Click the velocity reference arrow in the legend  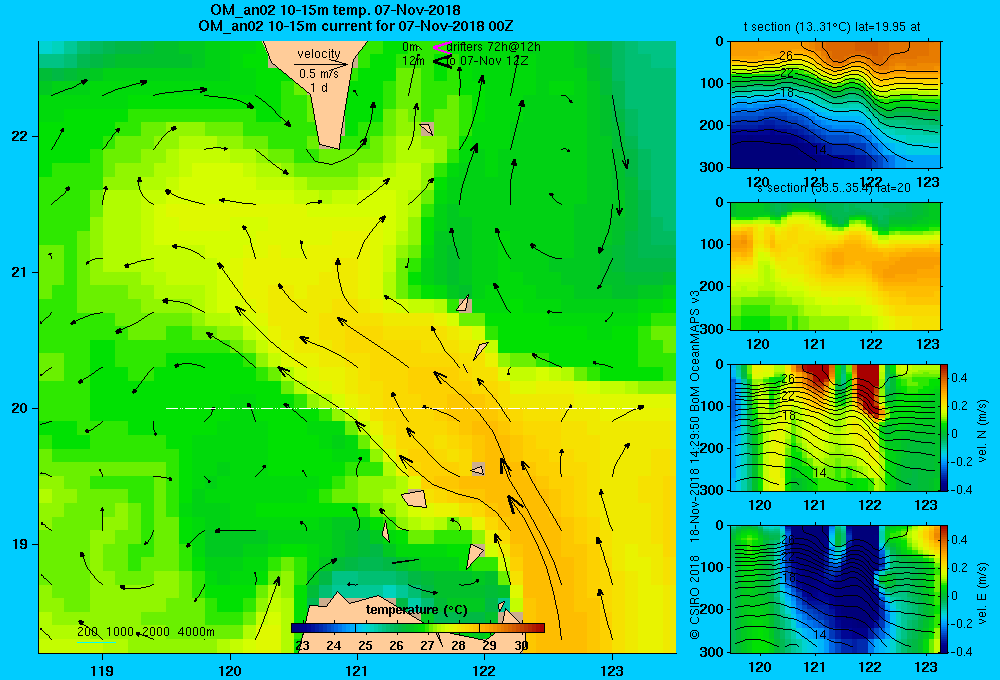pos(321,64)
